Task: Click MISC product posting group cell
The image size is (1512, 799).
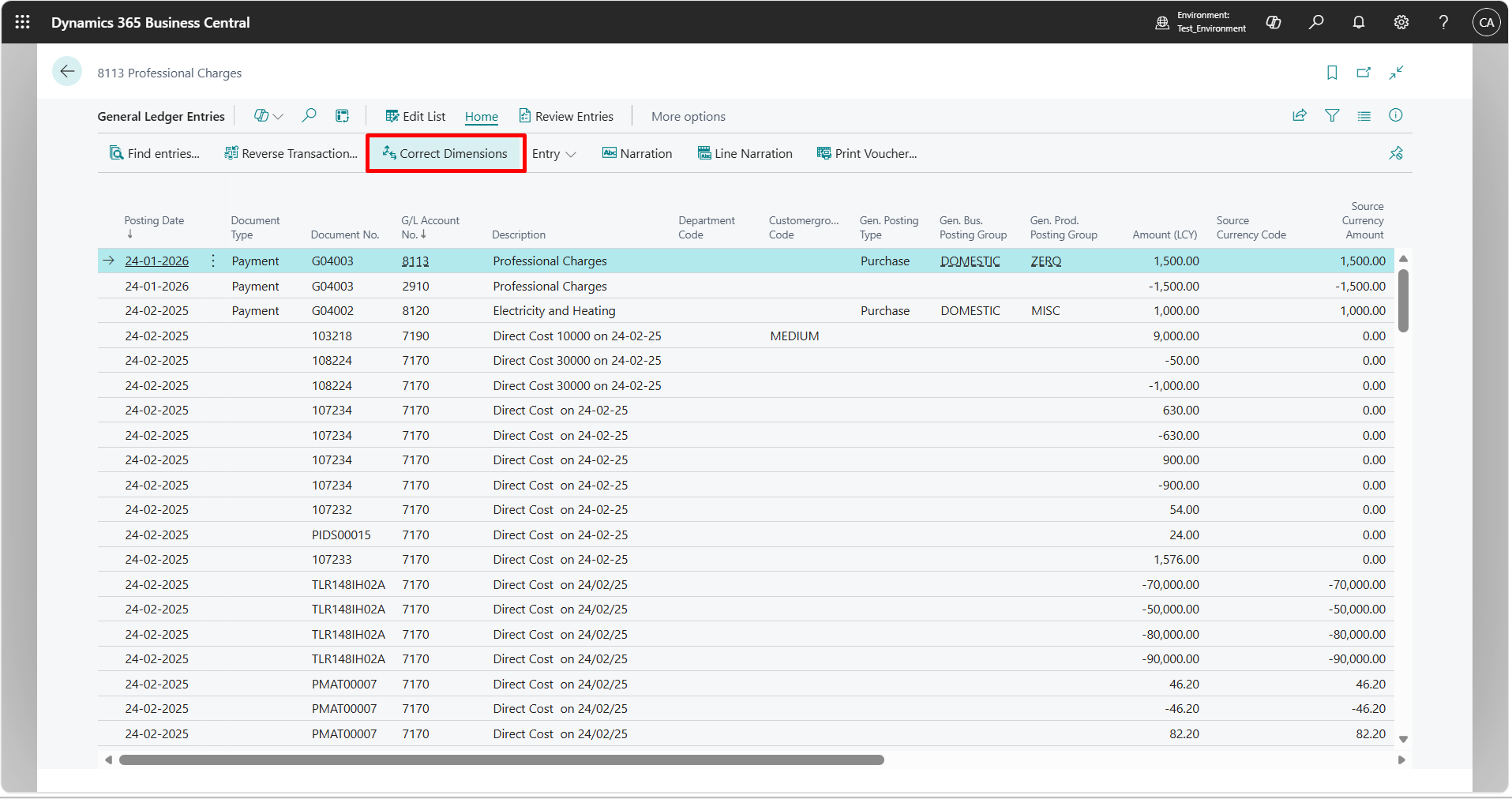Action: [x=1045, y=310]
